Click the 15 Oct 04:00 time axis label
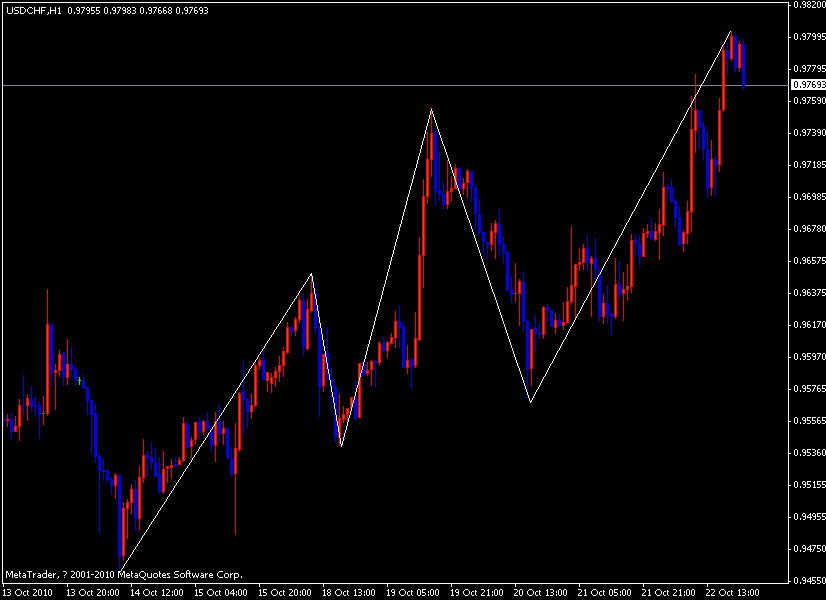Image resolution: width=826 pixels, height=600 pixels. pyautogui.click(x=221, y=593)
